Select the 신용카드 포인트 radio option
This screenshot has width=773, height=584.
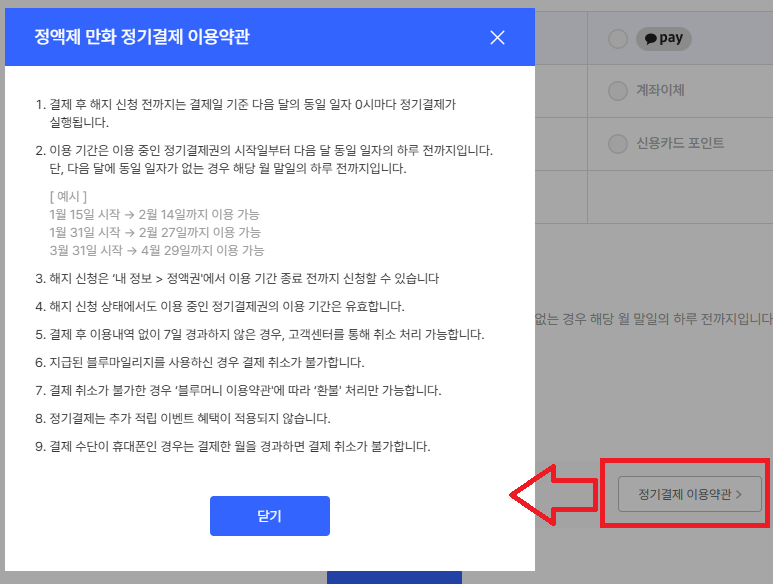(618, 143)
